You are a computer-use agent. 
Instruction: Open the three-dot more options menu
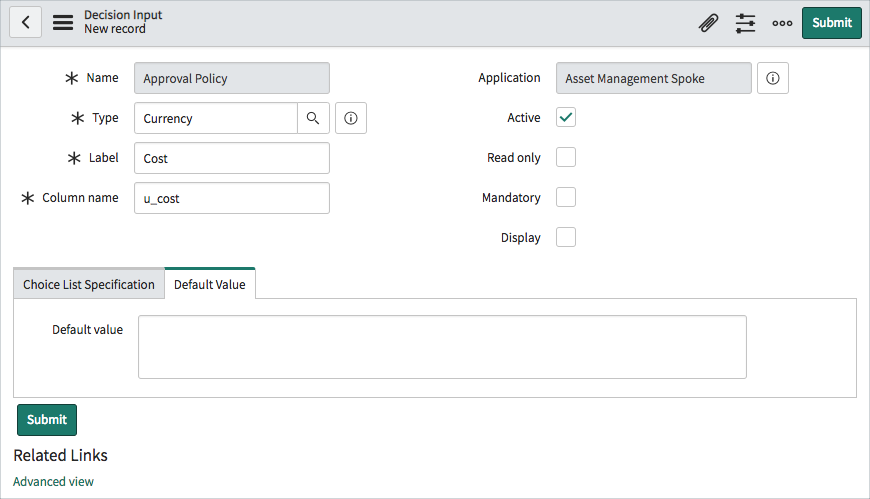click(x=782, y=23)
